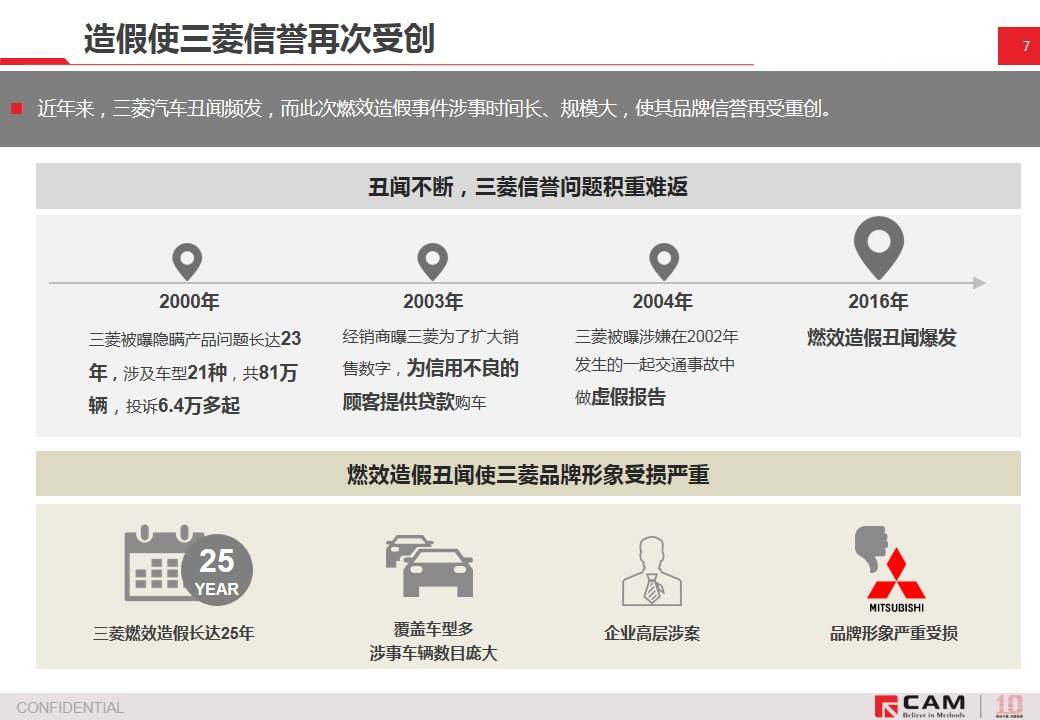Click the paragraph starting 三菱被曝涉嫌在2002年
Viewport: 1040px width, 720px height.
click(x=657, y=367)
